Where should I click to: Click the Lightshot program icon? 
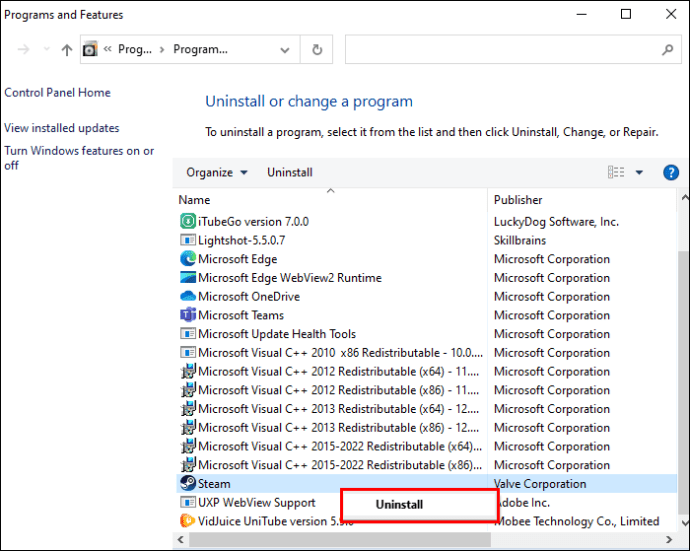coord(187,240)
